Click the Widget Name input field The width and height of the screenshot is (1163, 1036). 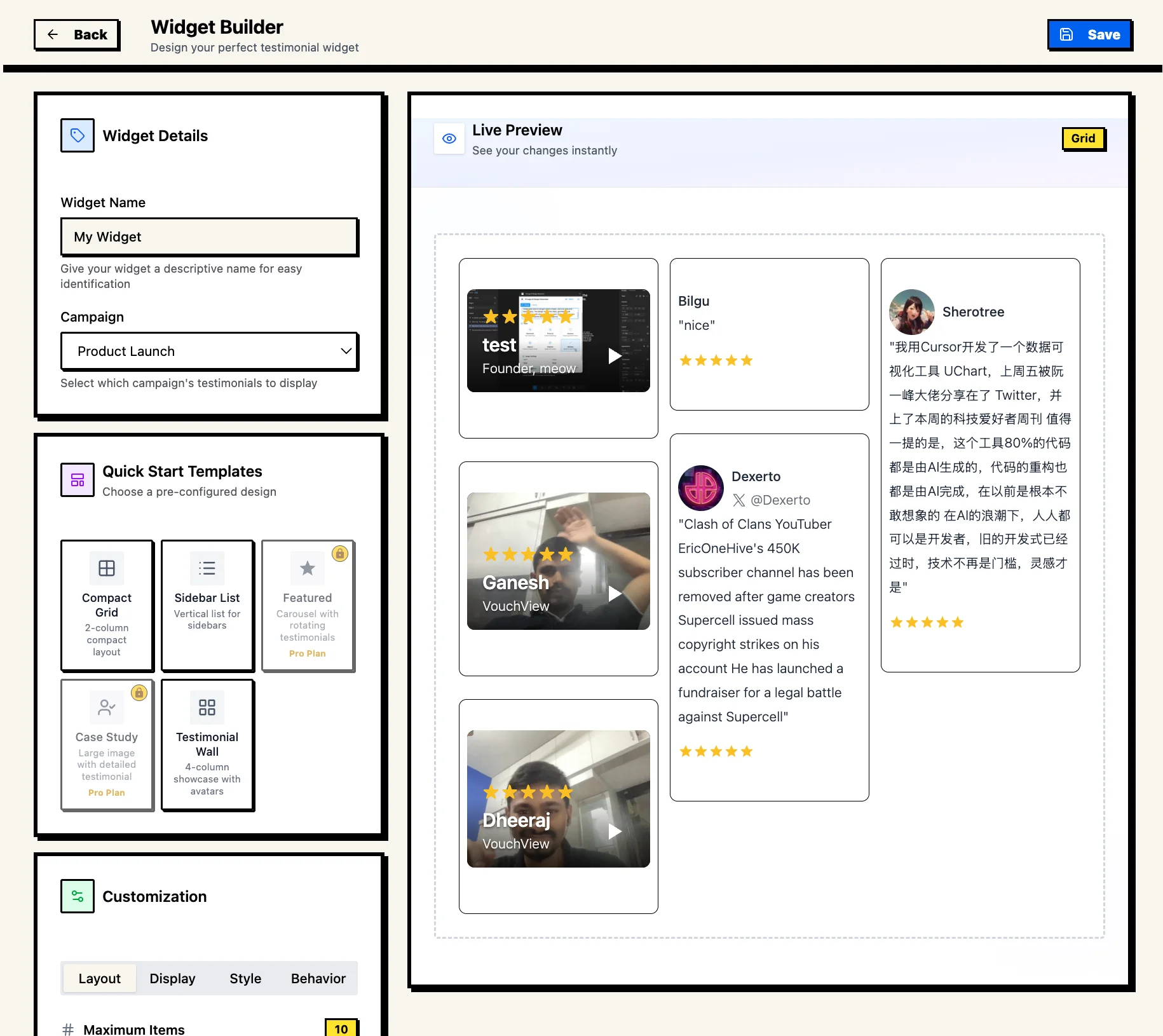click(x=210, y=237)
